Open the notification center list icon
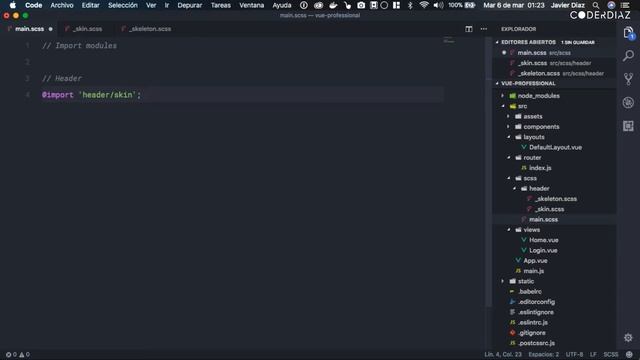The image size is (640, 360). point(625,5)
